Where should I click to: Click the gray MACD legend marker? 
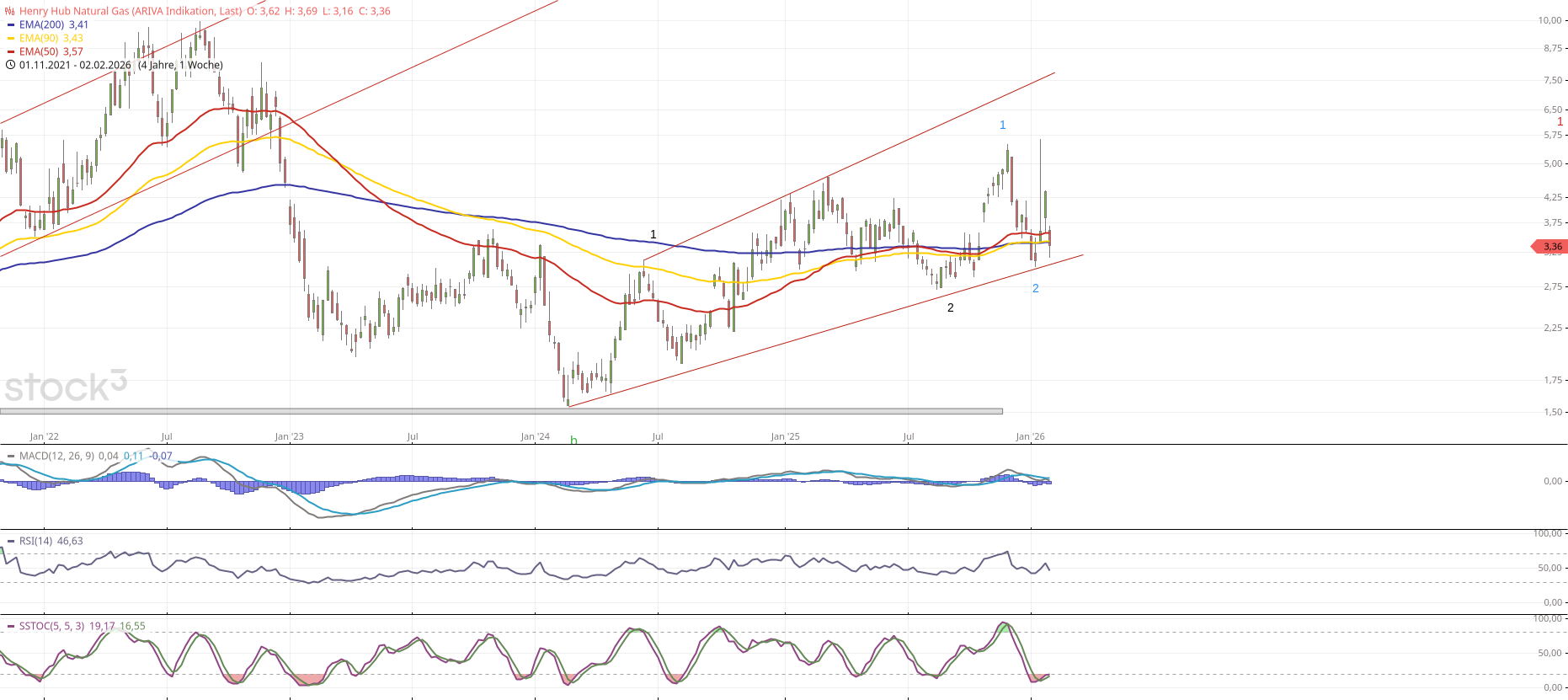tap(11, 457)
